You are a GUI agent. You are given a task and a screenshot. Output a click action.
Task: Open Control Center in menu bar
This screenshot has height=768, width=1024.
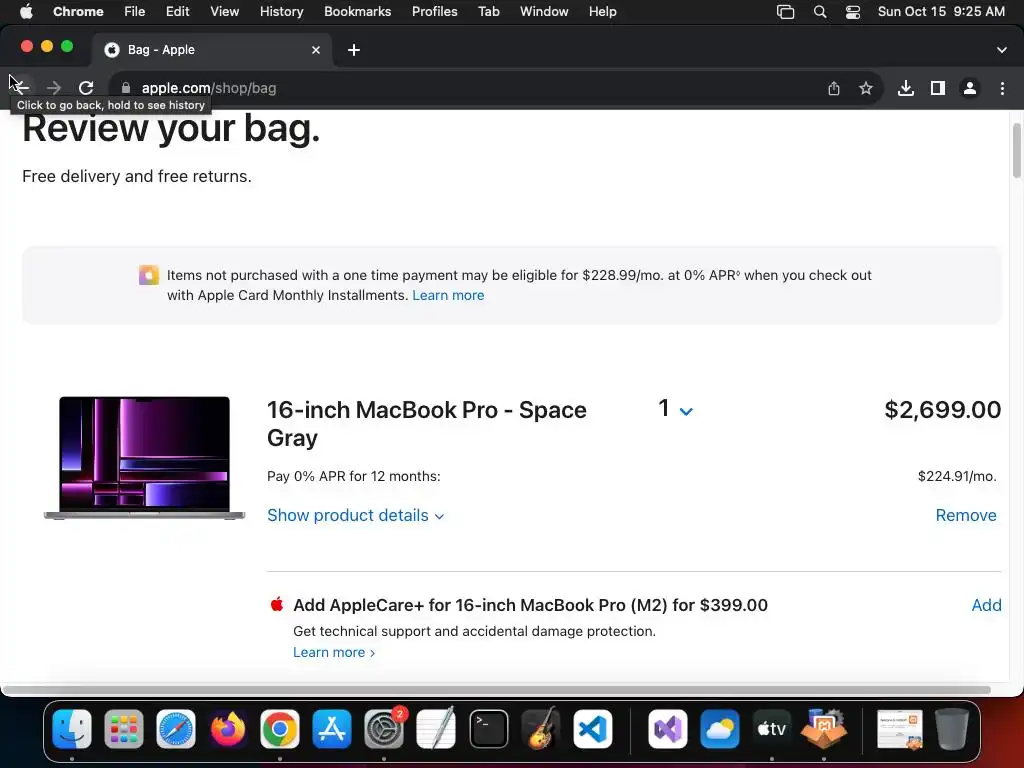coord(852,12)
